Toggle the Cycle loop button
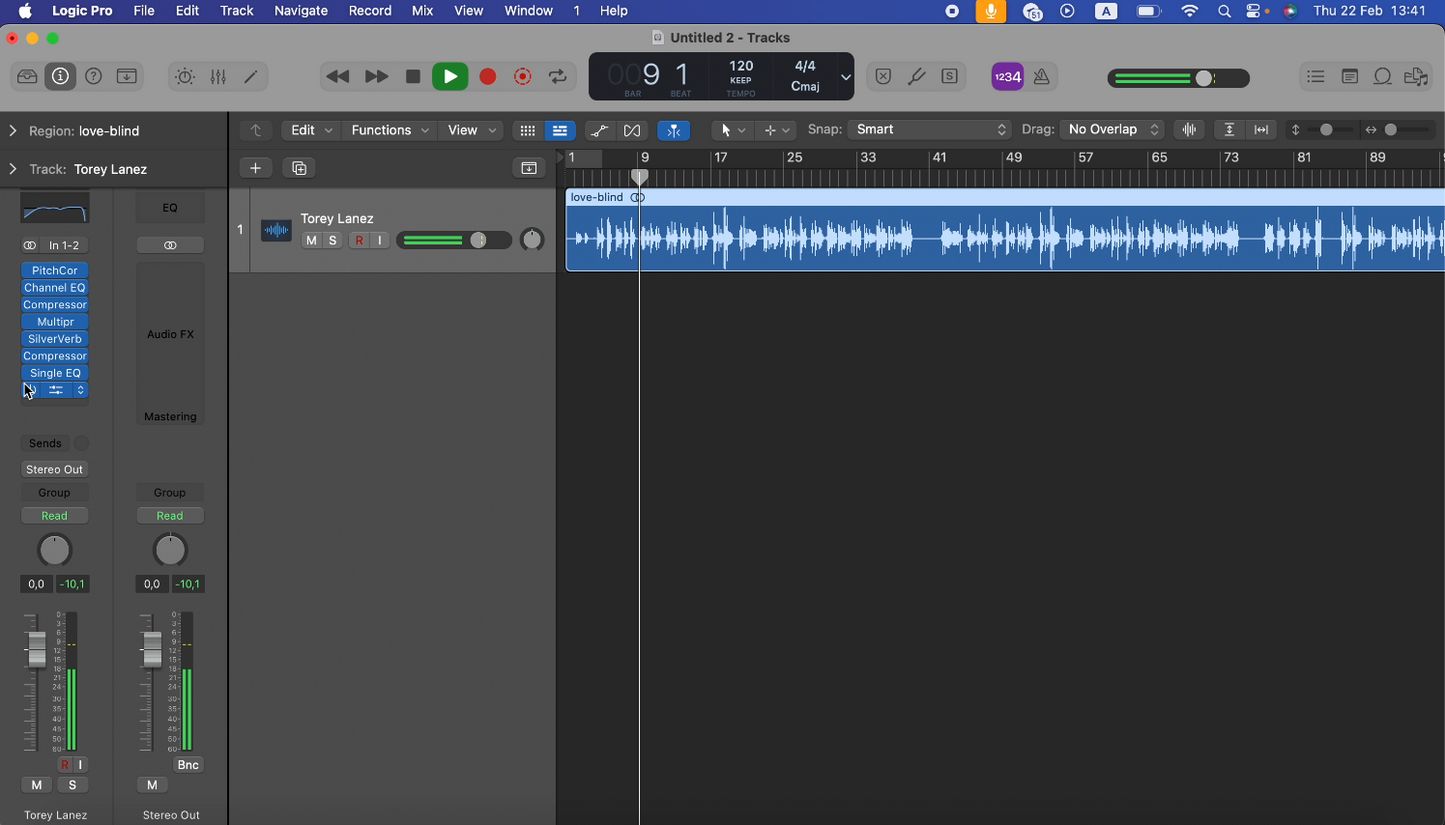This screenshot has width=1445, height=825. point(558,77)
